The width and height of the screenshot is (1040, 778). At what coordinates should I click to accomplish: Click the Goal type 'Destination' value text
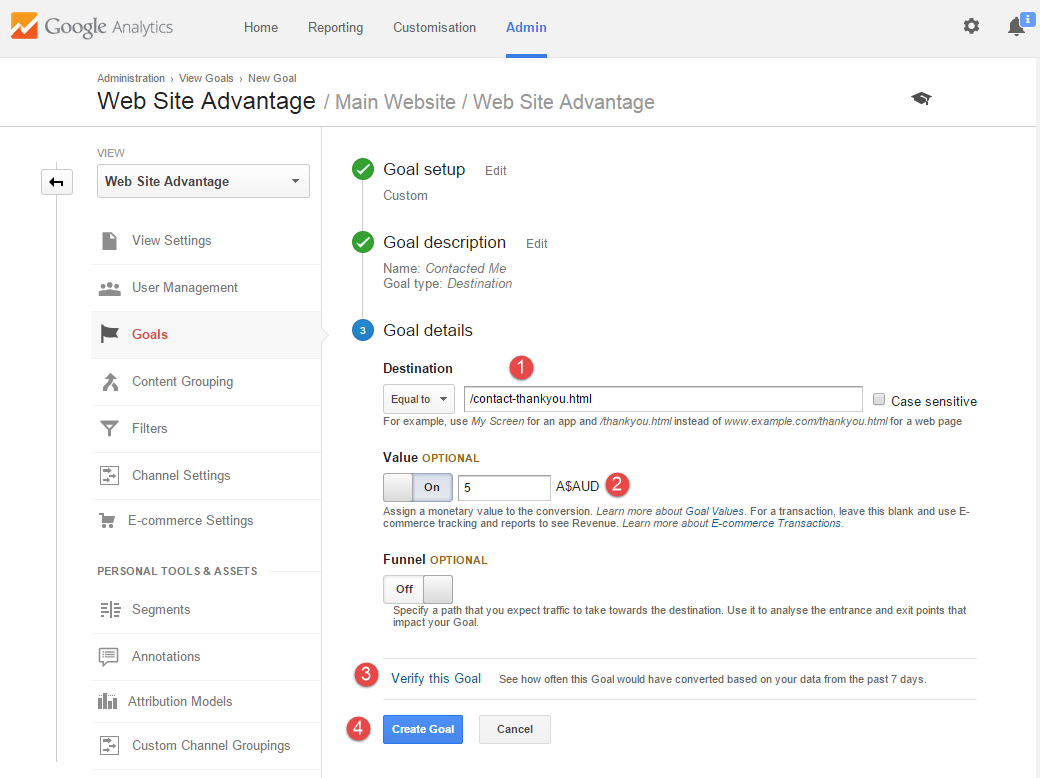click(x=480, y=284)
